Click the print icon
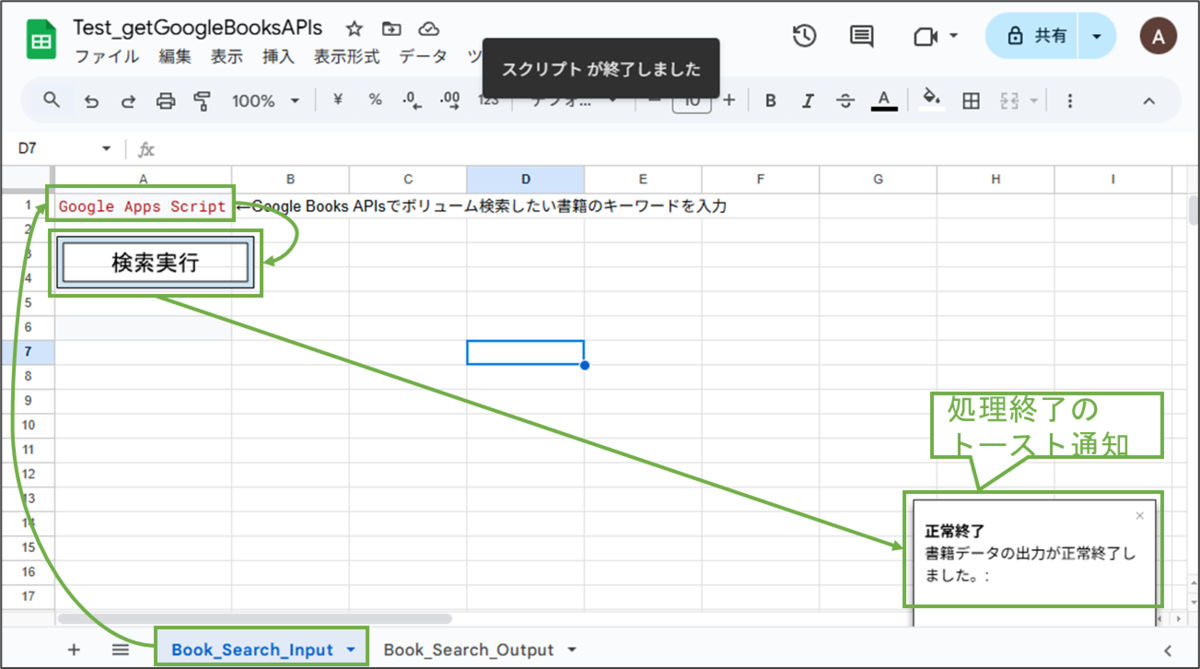Screen dimensions: 1200x669 [166, 101]
